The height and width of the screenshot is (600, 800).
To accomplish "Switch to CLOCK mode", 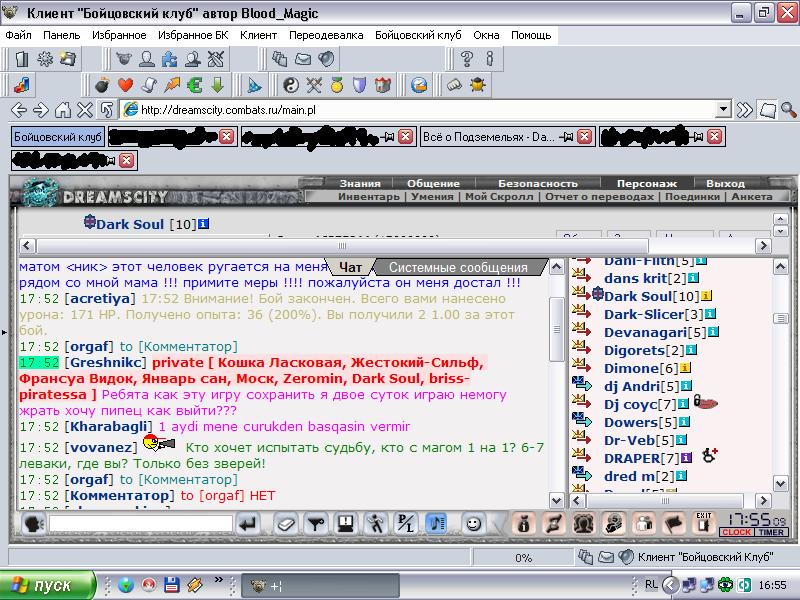I will pyautogui.click(x=736, y=532).
